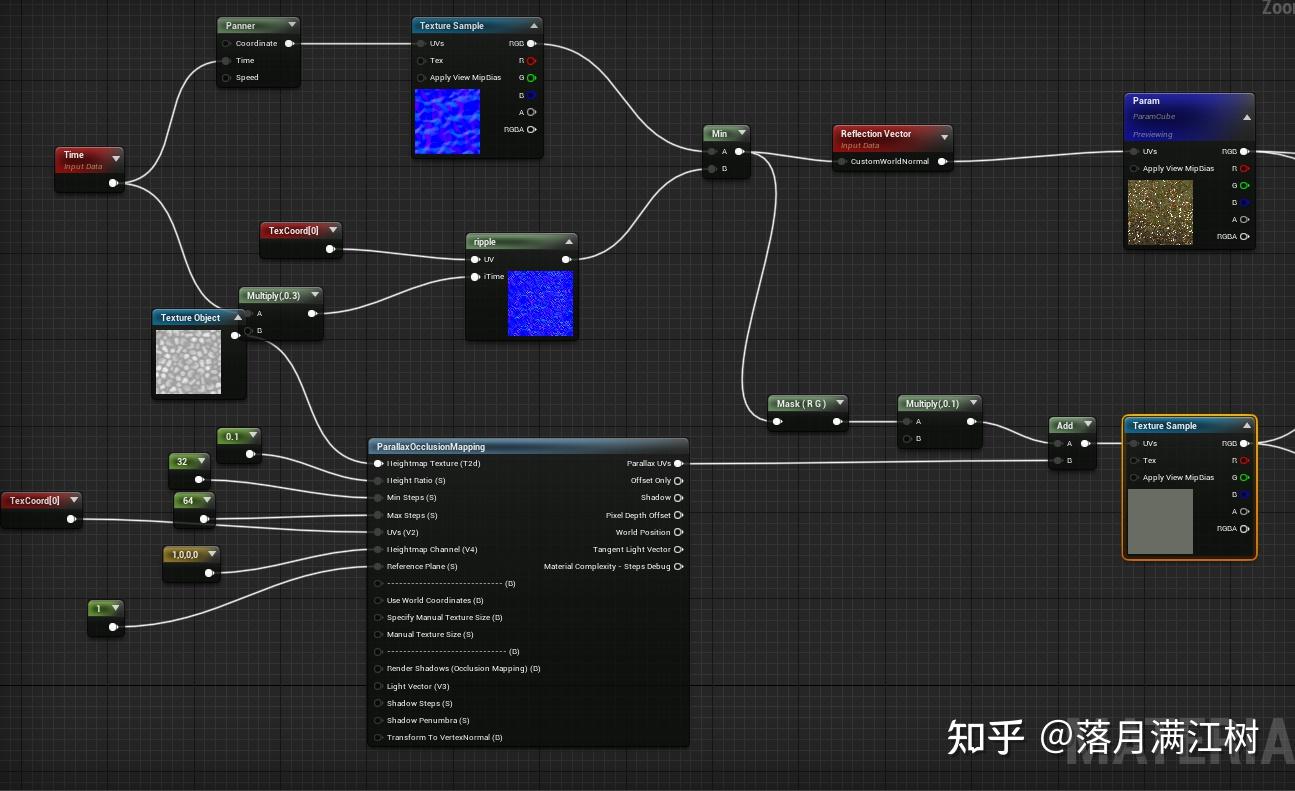
Task: Collapse the Reflection Vector node arrow
Action: tap(944, 137)
